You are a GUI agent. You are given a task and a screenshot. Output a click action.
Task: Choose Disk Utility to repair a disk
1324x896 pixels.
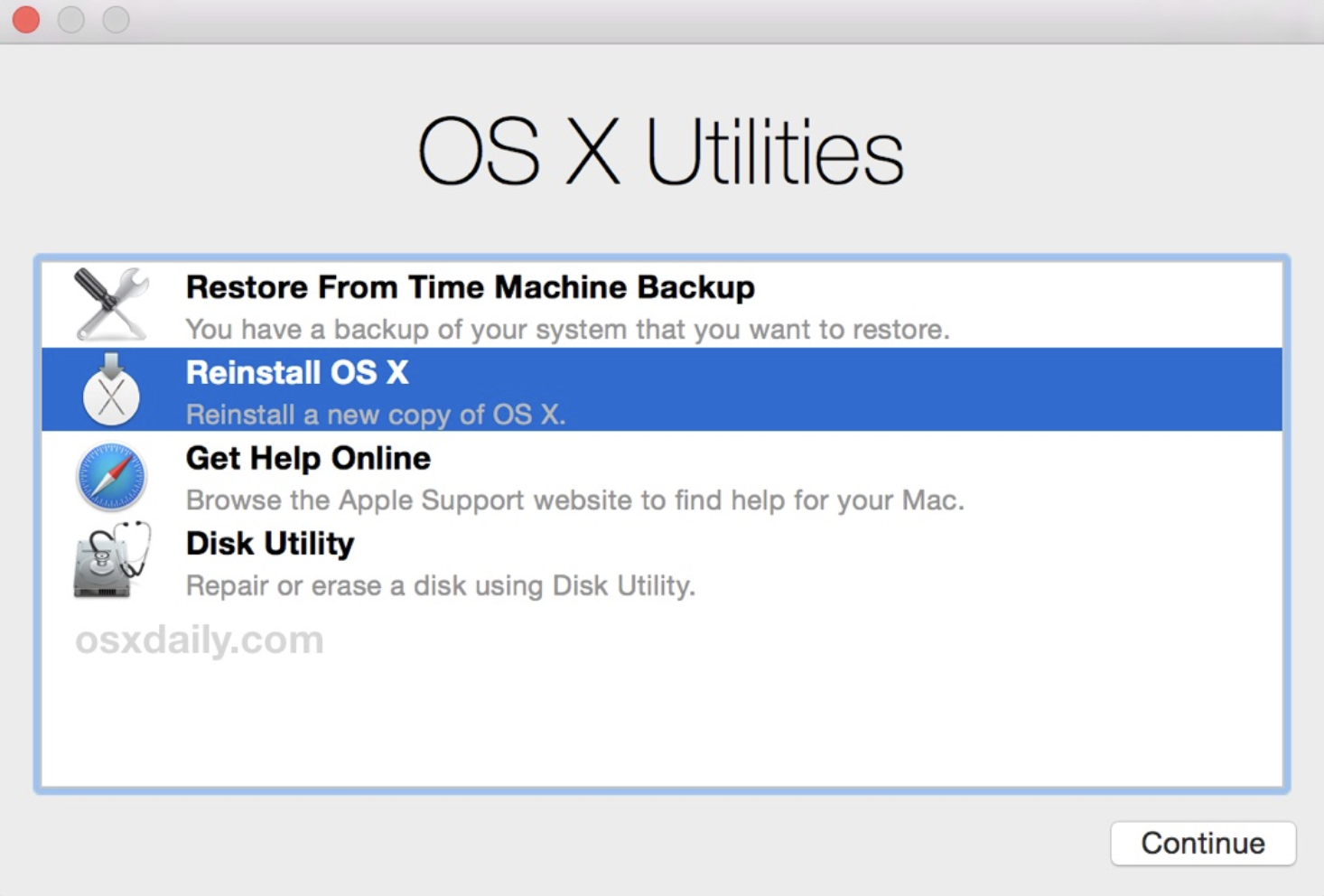click(x=268, y=543)
